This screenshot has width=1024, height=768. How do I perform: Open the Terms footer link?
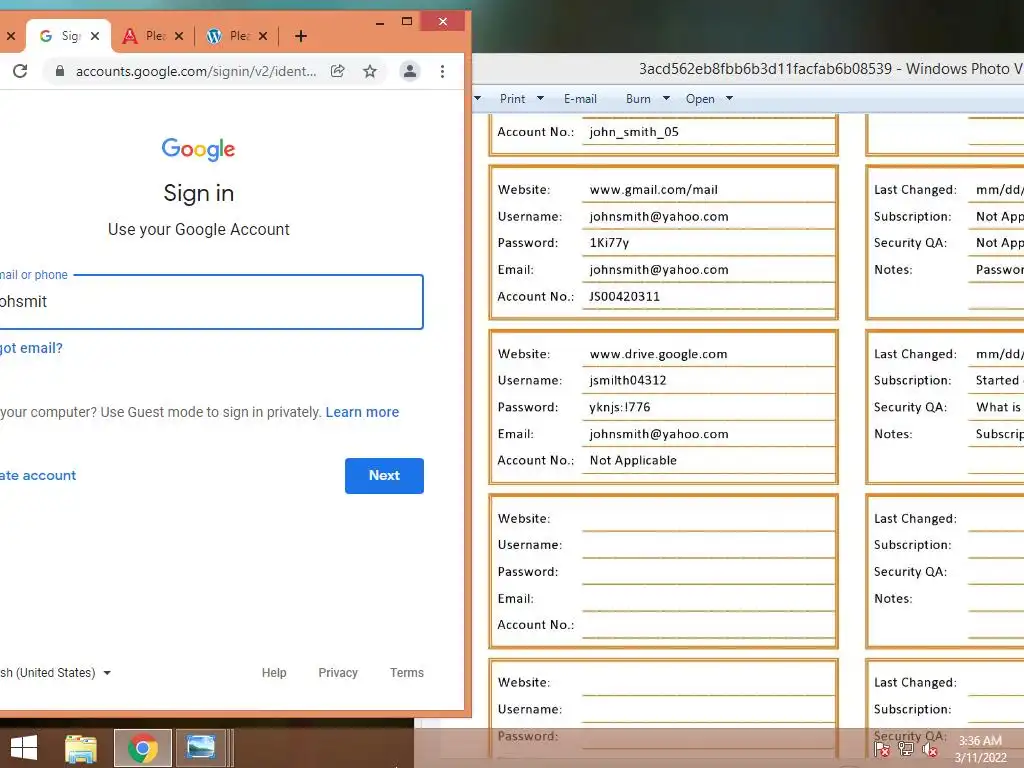click(407, 673)
